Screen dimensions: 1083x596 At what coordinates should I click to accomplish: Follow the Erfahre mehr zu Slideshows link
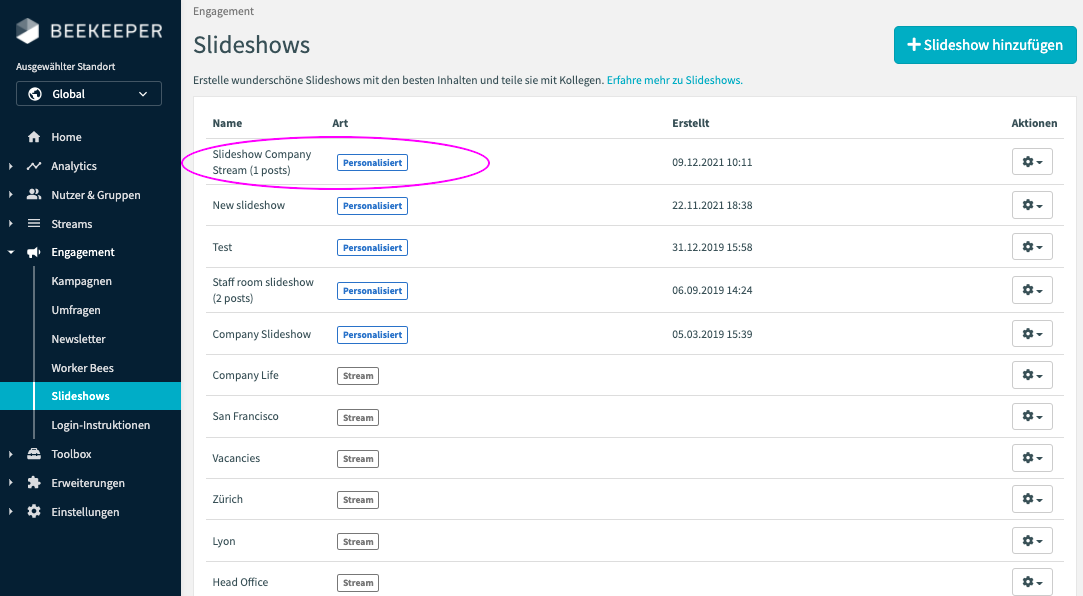point(674,80)
